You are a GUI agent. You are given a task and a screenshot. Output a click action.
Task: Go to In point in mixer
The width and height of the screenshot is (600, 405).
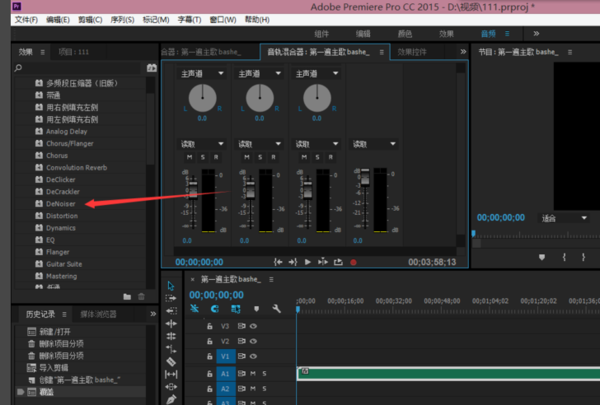(x=278, y=262)
